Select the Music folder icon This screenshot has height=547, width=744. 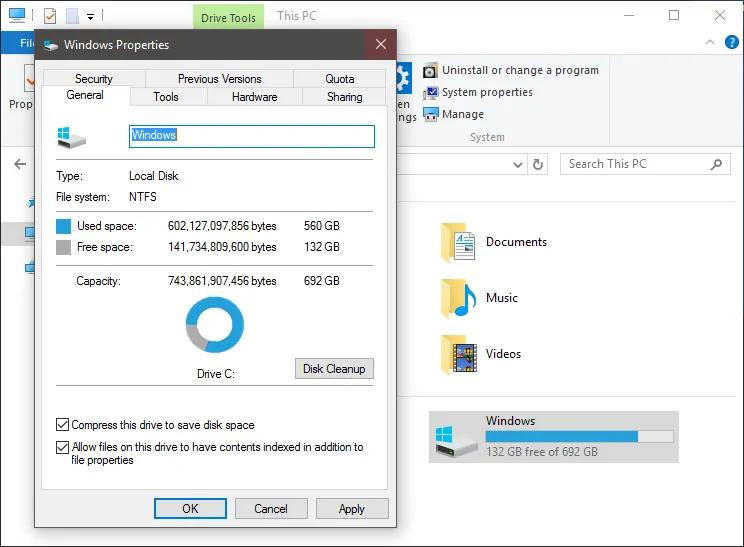click(458, 298)
